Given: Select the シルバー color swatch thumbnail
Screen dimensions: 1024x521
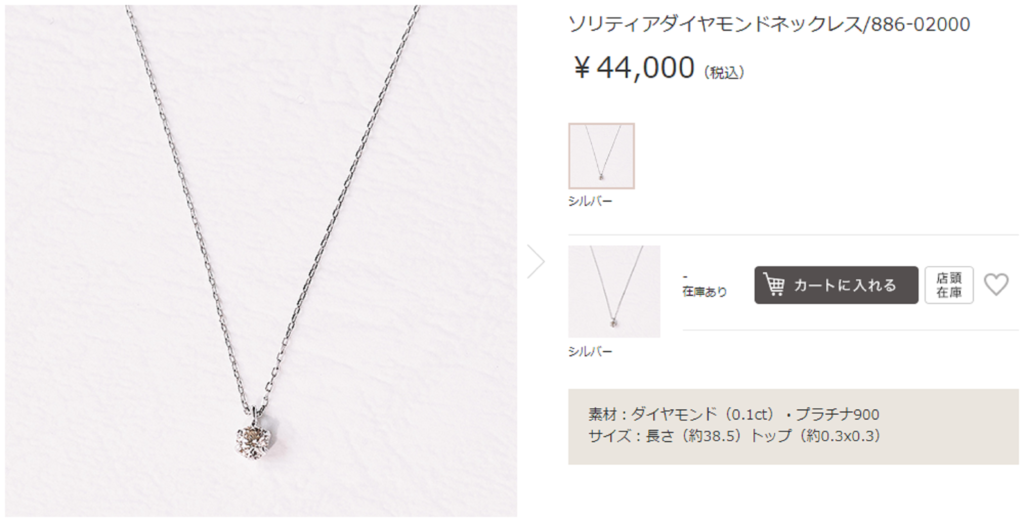Looking at the screenshot, I should coord(601,155).
